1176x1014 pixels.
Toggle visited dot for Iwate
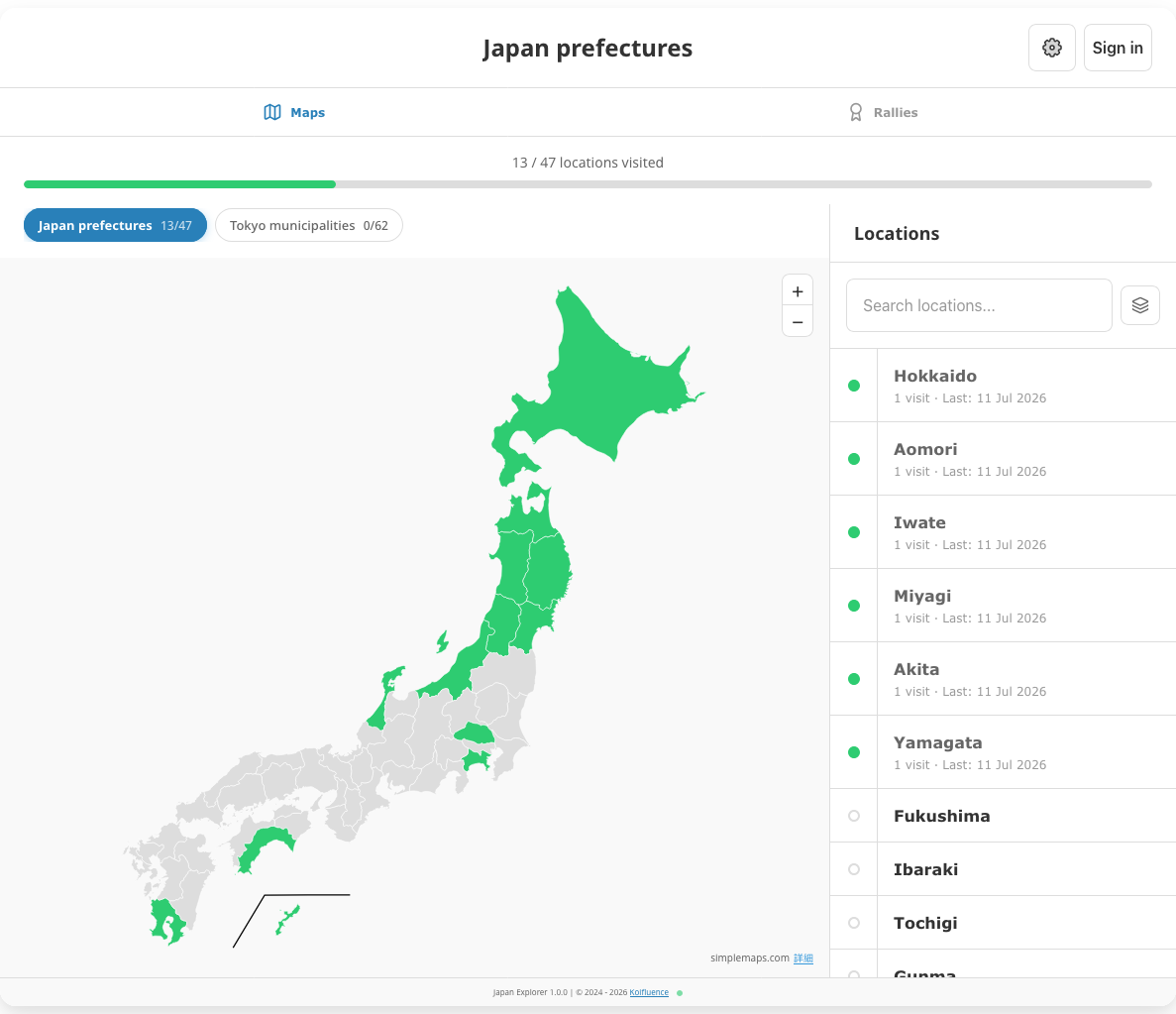(853, 532)
